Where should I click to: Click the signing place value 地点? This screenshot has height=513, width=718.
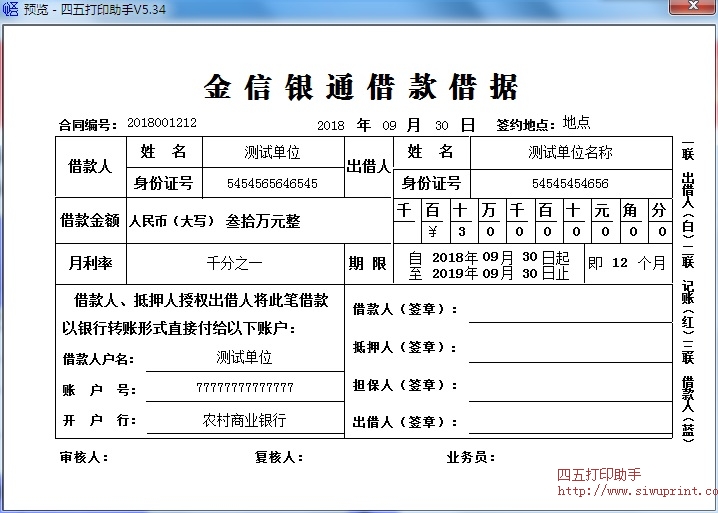(577, 122)
